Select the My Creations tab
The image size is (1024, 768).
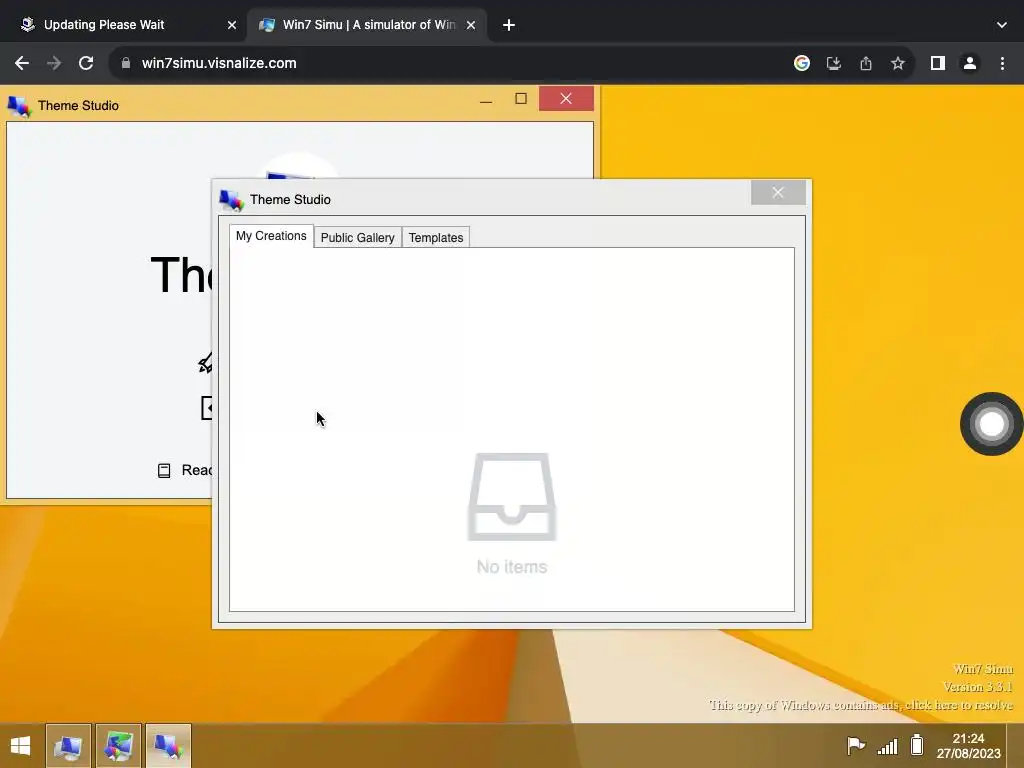271,236
